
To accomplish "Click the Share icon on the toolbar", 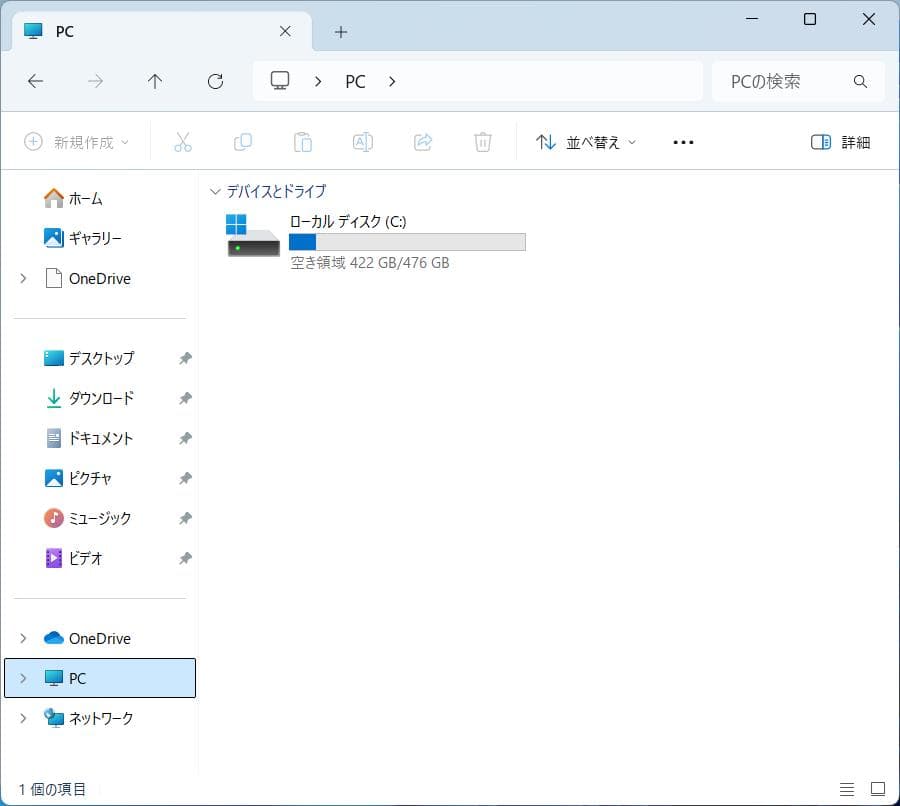I will [x=422, y=141].
